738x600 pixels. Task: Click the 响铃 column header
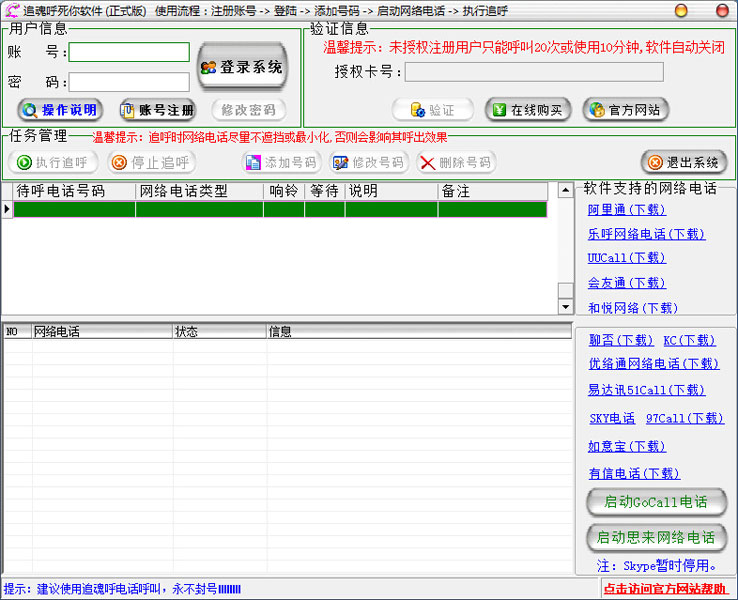[284, 191]
